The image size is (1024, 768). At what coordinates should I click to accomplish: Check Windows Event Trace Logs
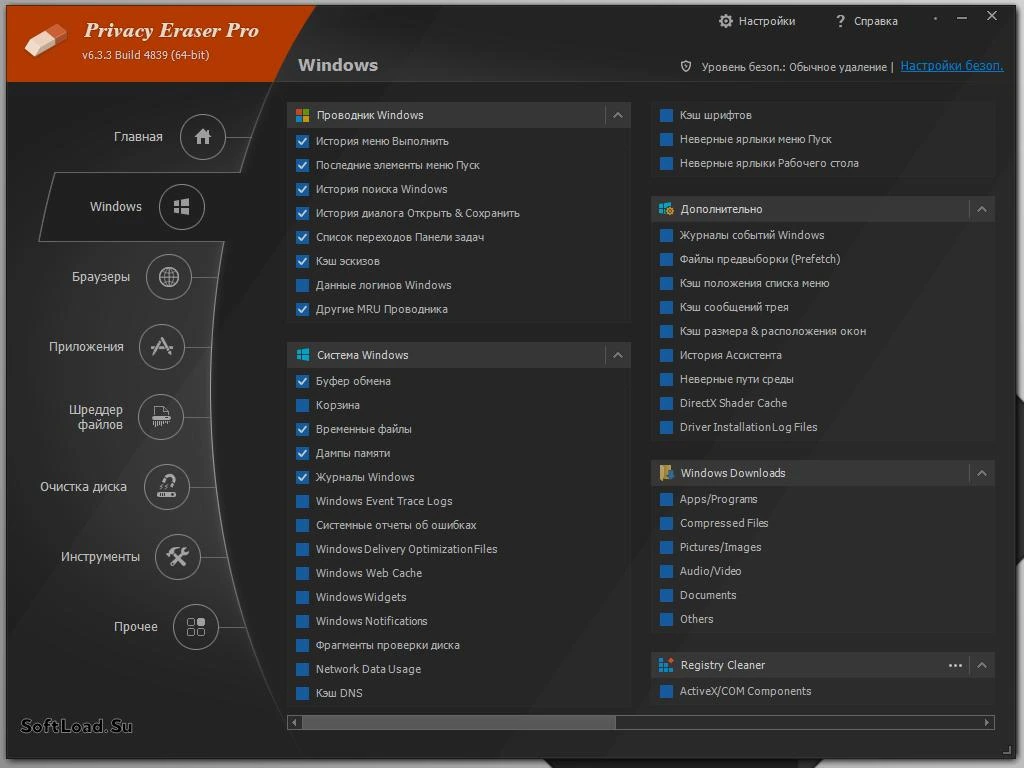pos(302,501)
